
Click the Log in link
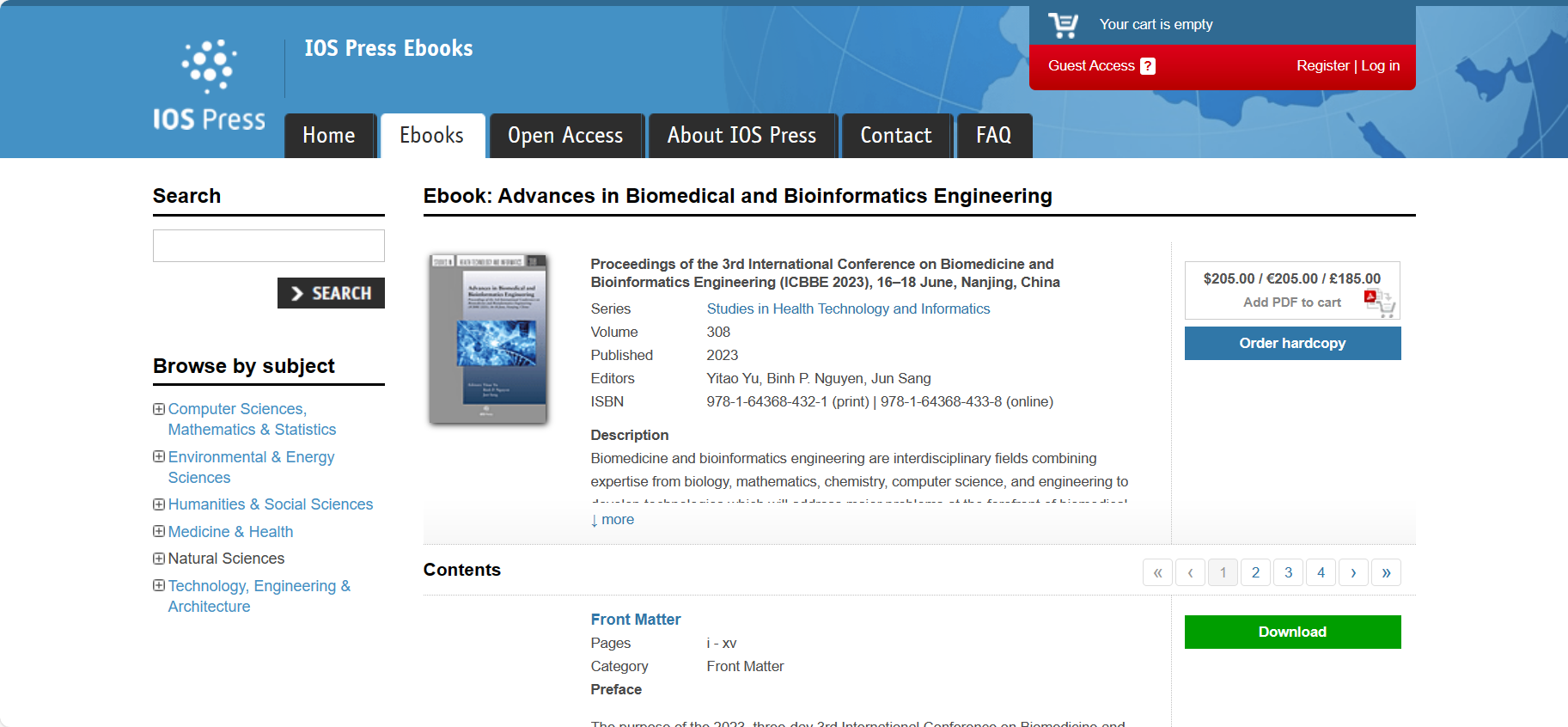pyautogui.click(x=1381, y=66)
